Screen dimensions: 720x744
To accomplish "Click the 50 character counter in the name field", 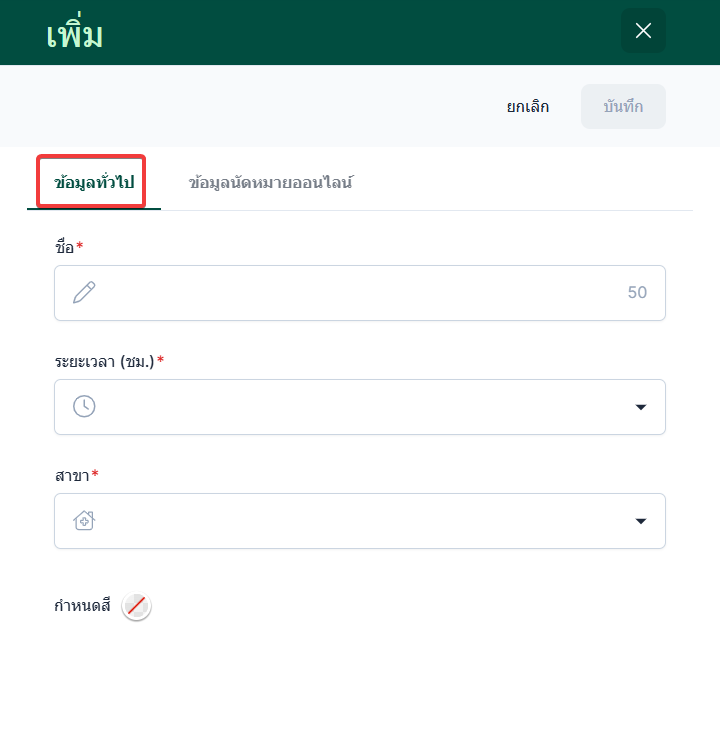I will pos(637,293).
